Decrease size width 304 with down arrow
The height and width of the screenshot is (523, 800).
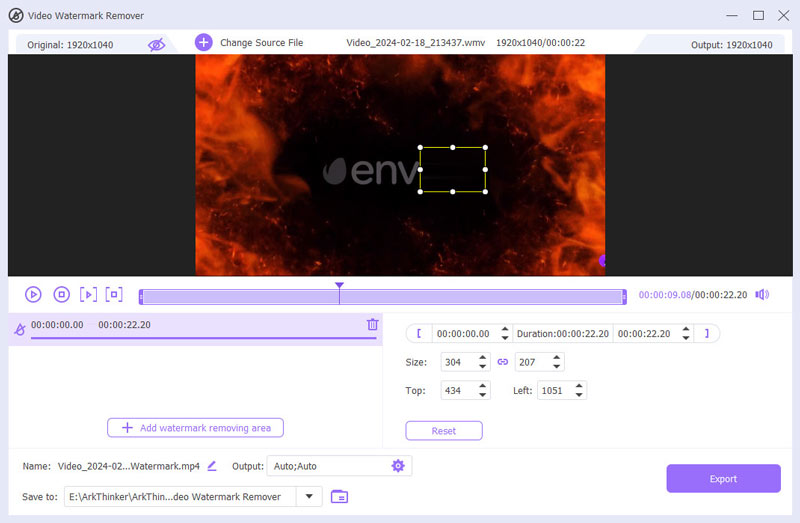coord(483,366)
